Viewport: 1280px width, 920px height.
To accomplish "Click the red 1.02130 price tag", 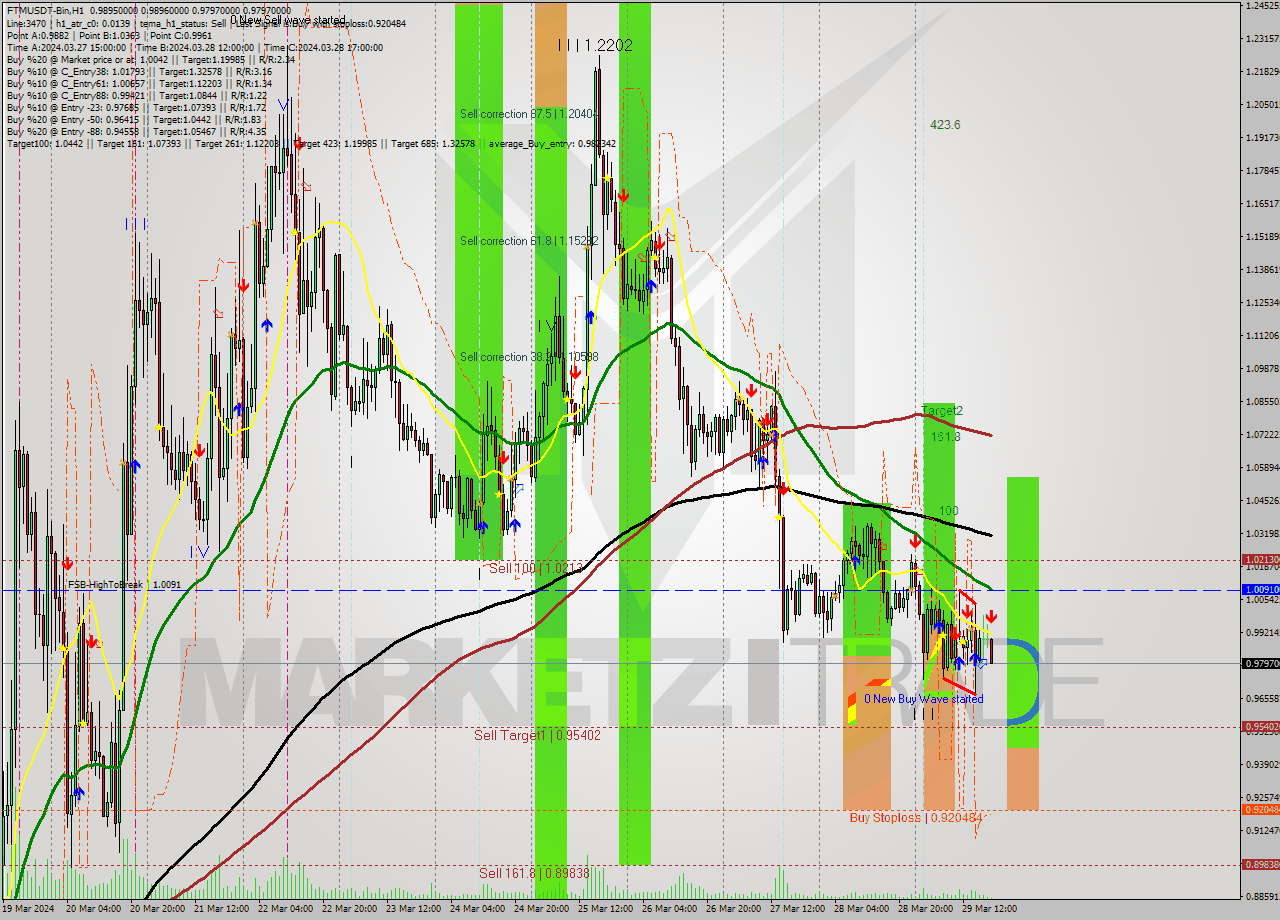I will 1260,560.
